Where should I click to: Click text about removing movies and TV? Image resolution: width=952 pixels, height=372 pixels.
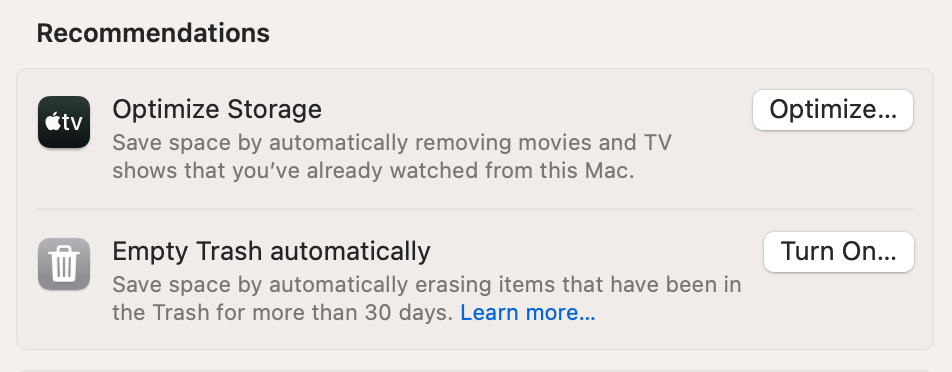[x=392, y=143]
